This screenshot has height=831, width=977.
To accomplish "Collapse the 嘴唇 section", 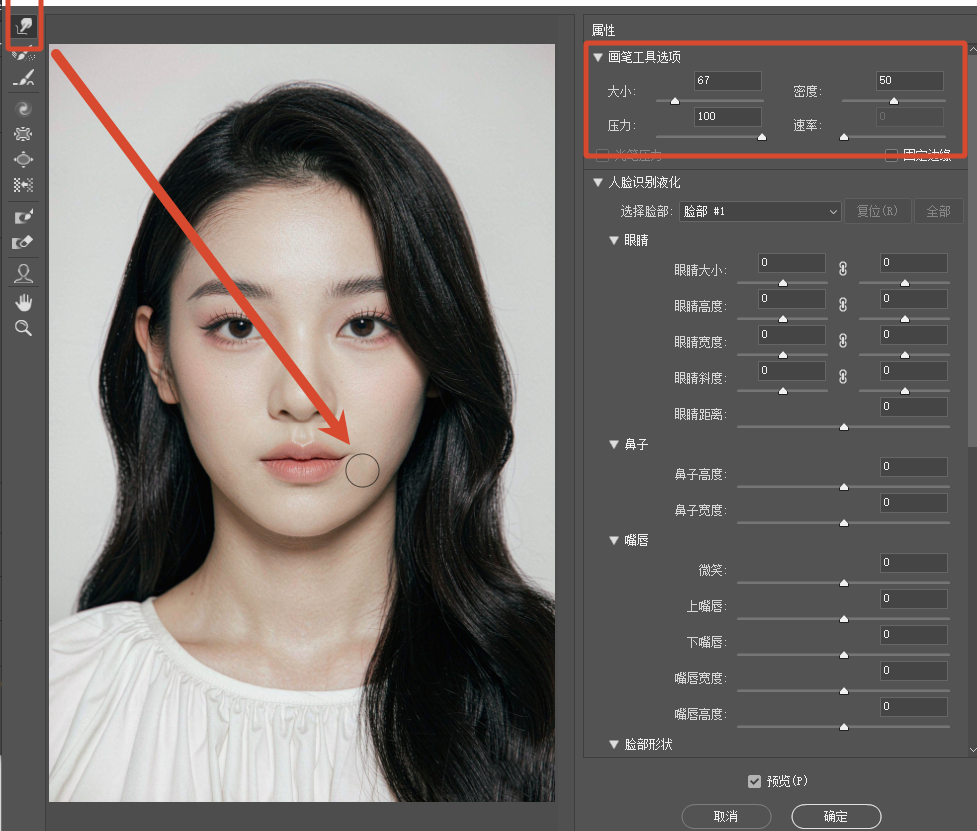I will click(614, 540).
